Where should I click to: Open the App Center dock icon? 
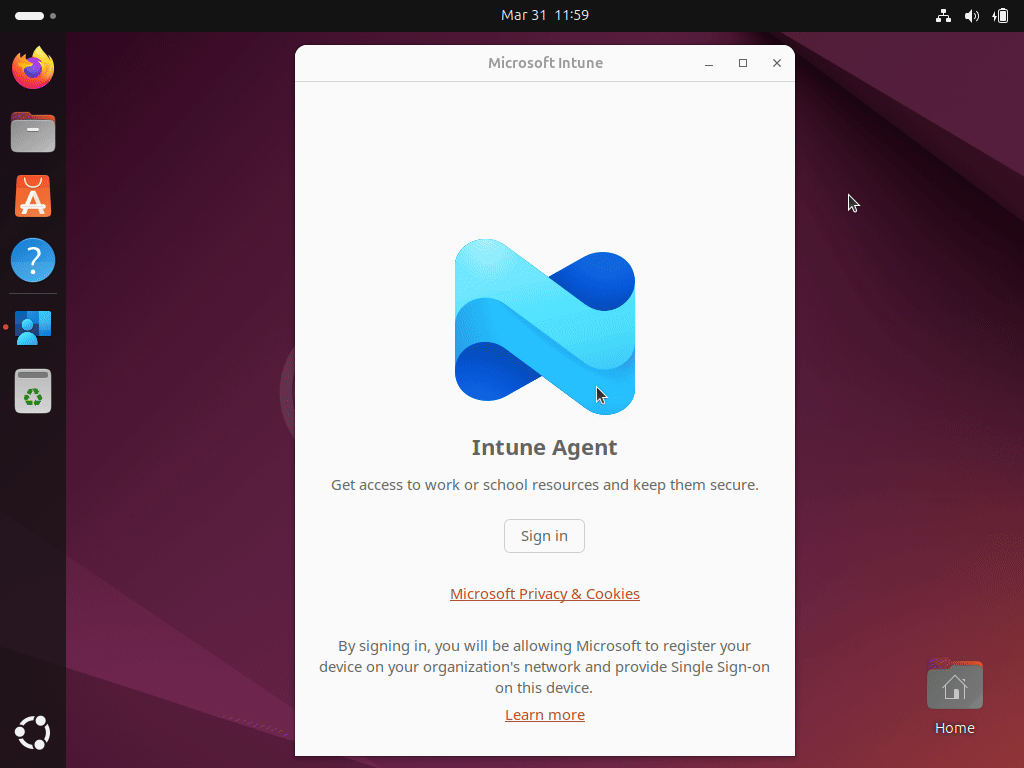tap(33, 197)
